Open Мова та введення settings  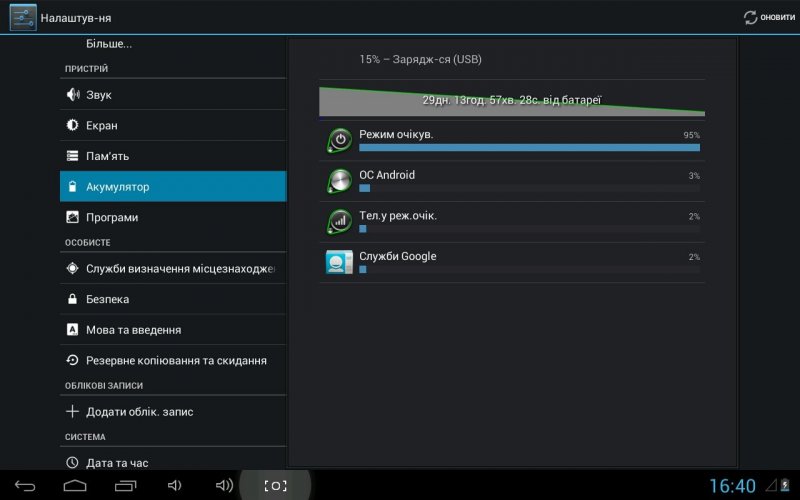(x=173, y=330)
